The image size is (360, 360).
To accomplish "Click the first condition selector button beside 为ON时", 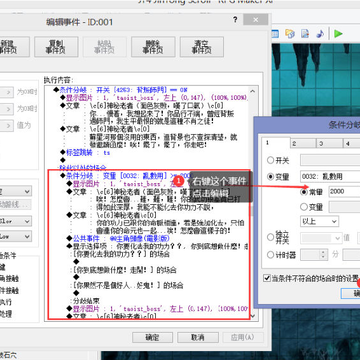I will pyautogui.click(x=7, y=92).
